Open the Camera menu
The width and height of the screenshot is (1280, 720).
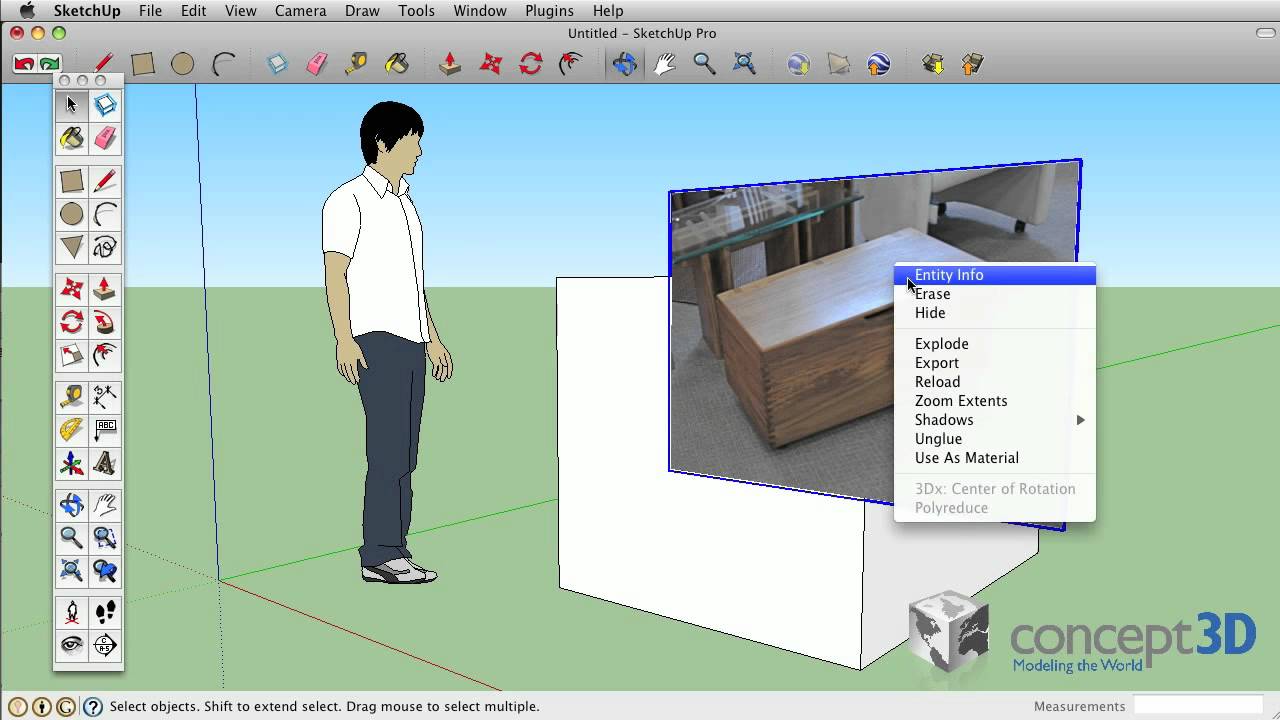point(300,11)
